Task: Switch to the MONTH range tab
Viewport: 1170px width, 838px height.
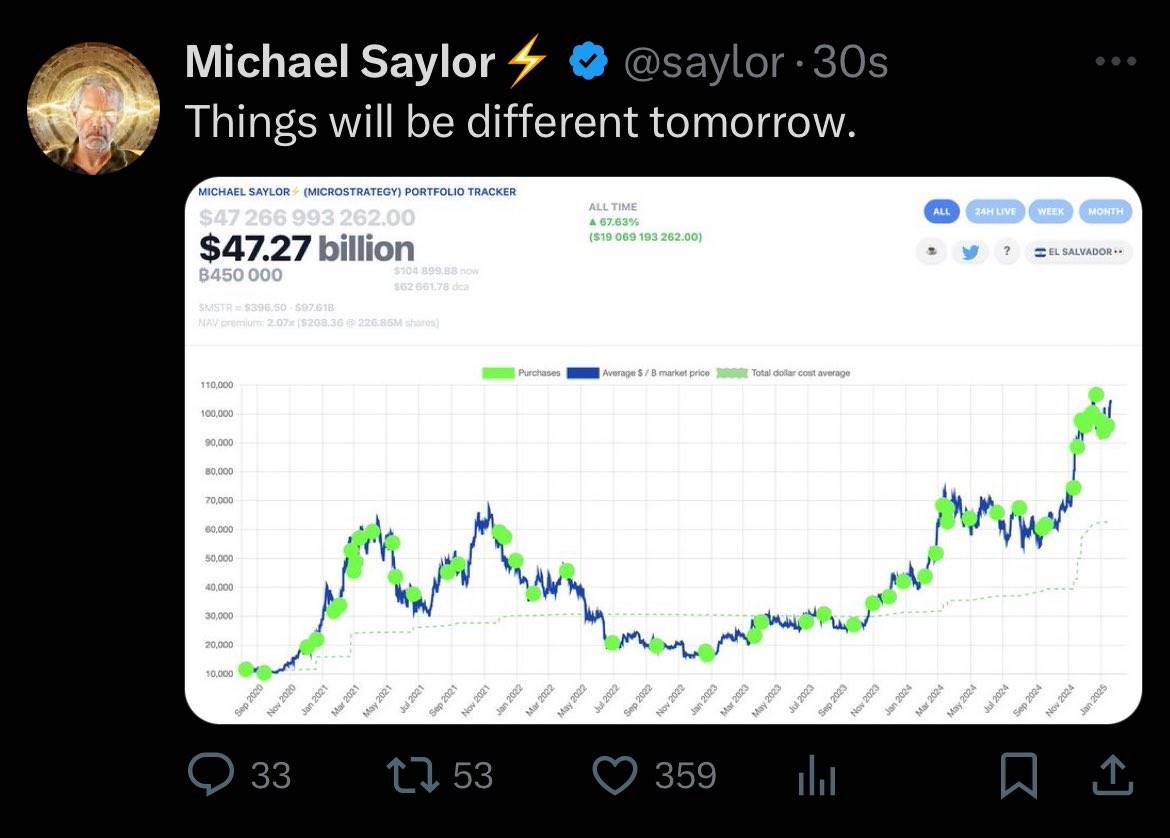Action: click(x=1105, y=211)
